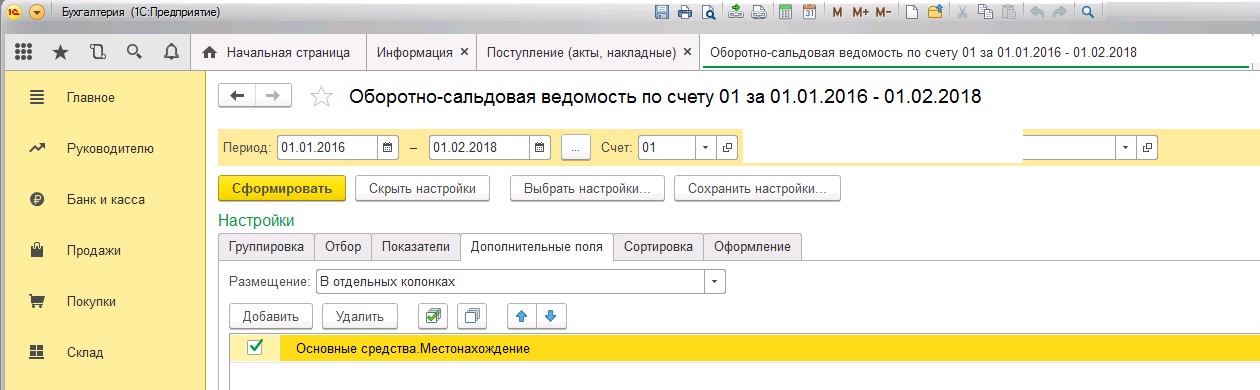Click the Сформировать button
The width and height of the screenshot is (1260, 390).
click(x=281, y=188)
